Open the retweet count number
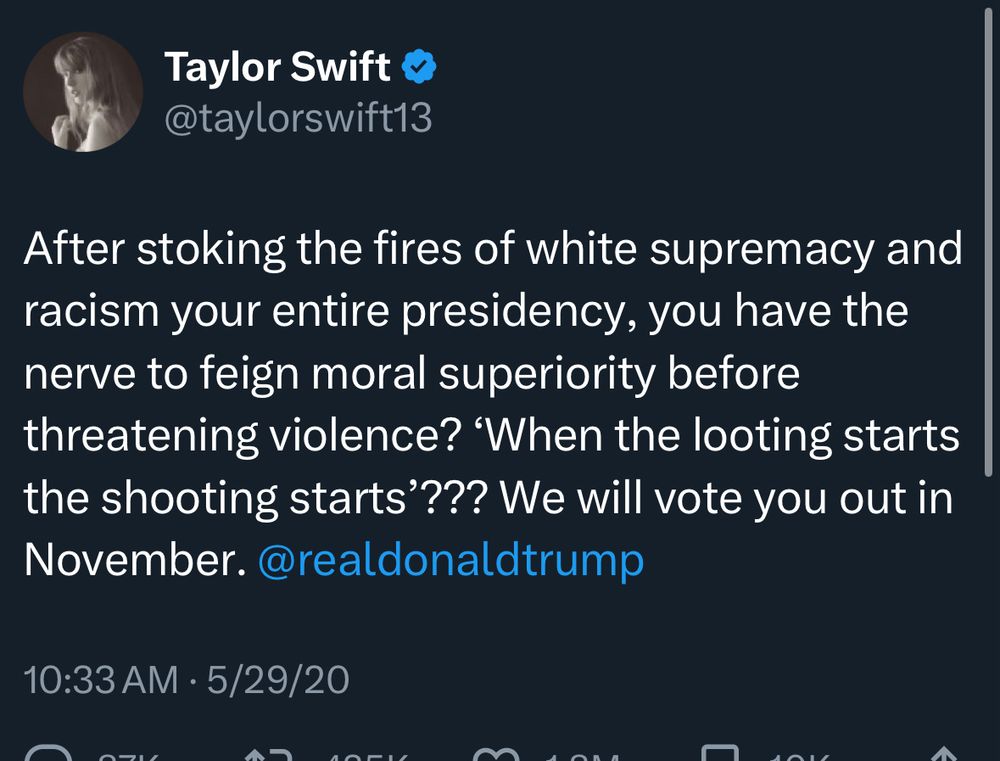 point(365,756)
